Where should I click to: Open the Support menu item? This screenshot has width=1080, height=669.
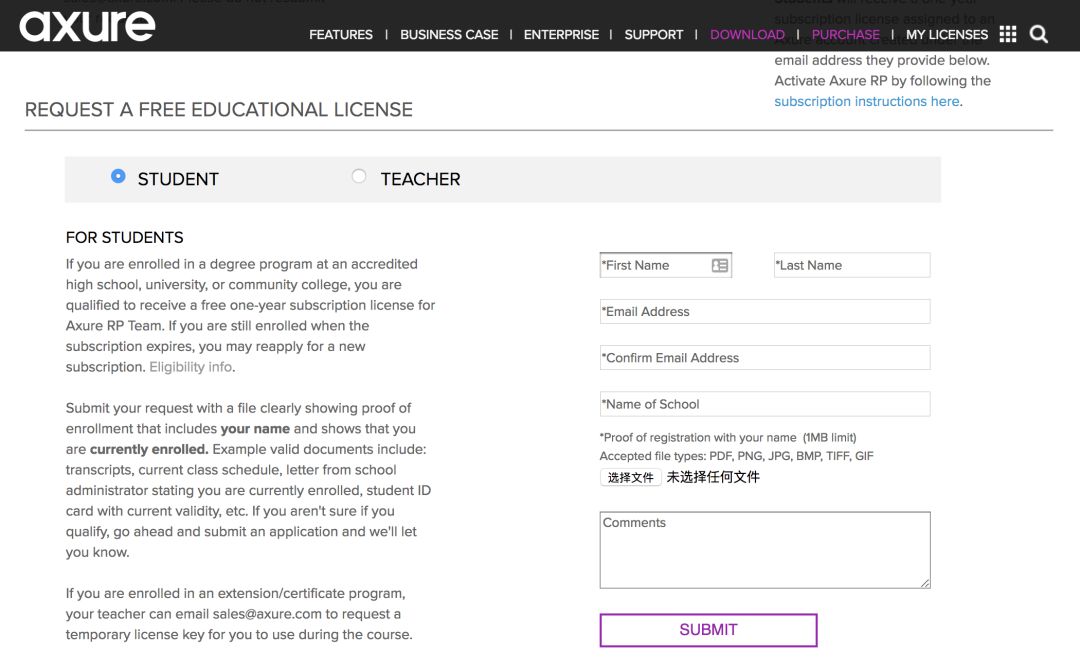(654, 34)
